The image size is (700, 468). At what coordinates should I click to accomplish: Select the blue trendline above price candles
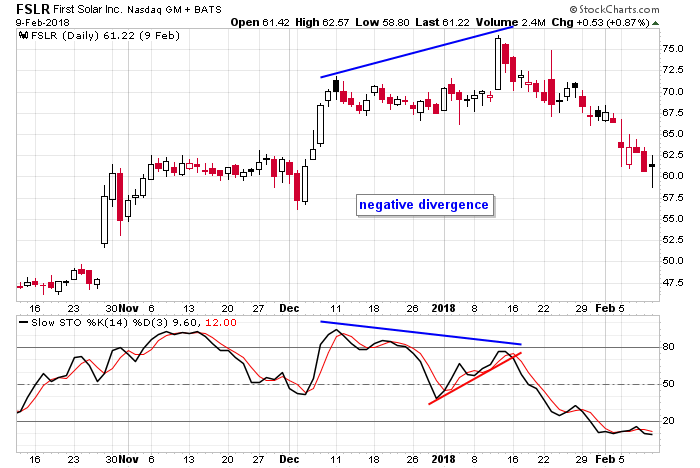click(418, 51)
